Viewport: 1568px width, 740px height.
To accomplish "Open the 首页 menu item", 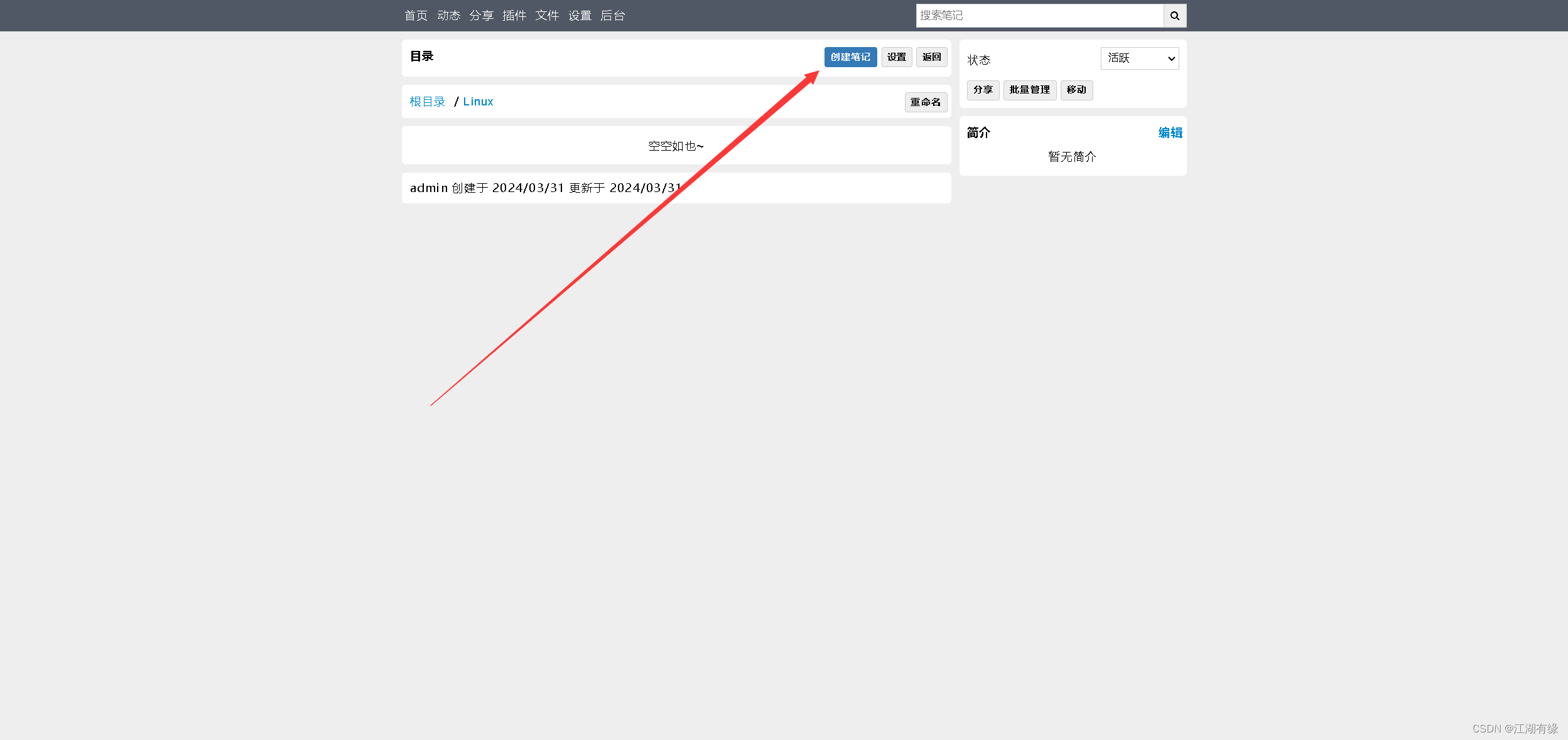I will tap(416, 16).
